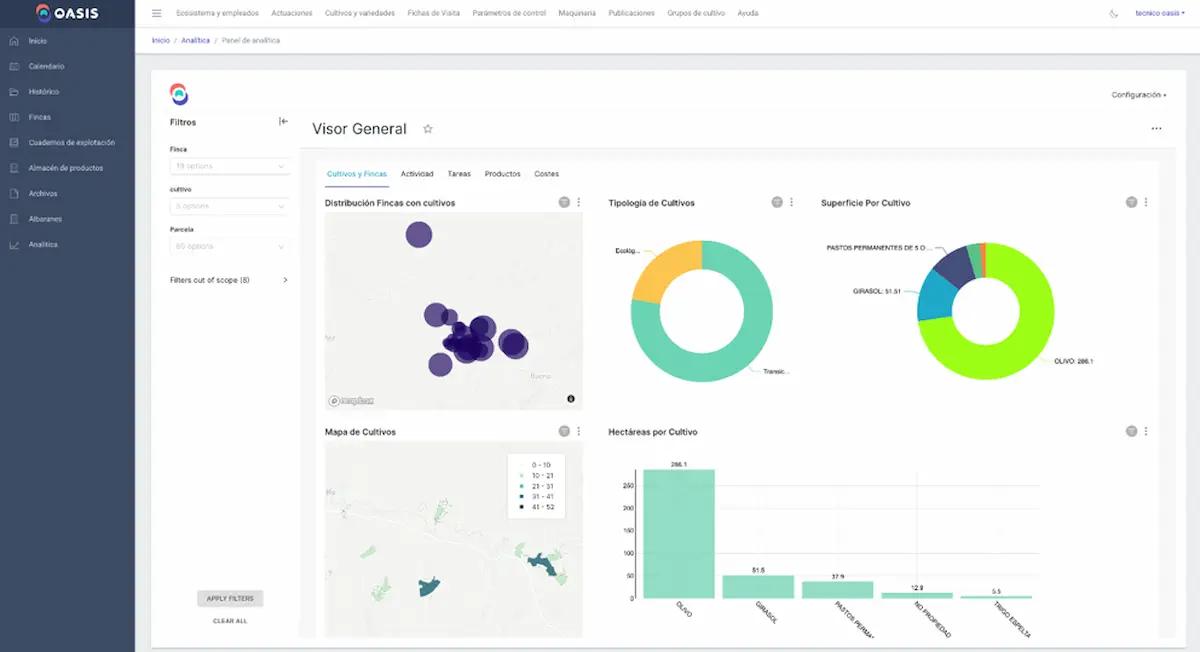
Task: Switch to the Actividad tab
Action: tap(417, 174)
